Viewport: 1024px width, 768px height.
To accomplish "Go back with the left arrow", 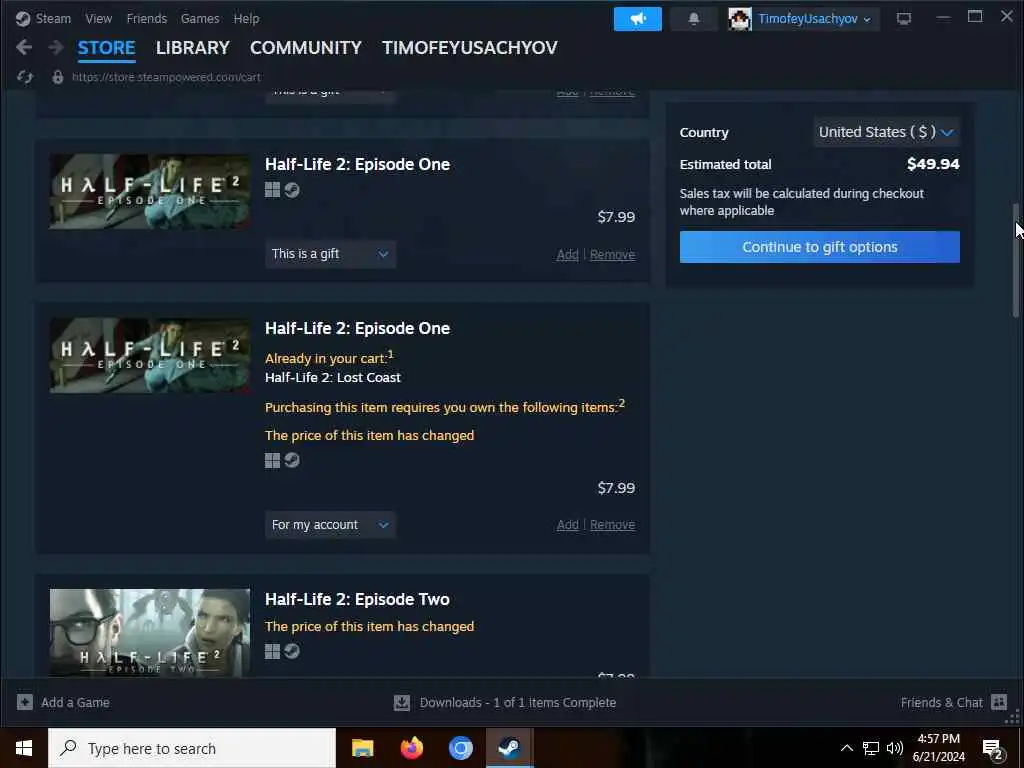I will point(24,47).
